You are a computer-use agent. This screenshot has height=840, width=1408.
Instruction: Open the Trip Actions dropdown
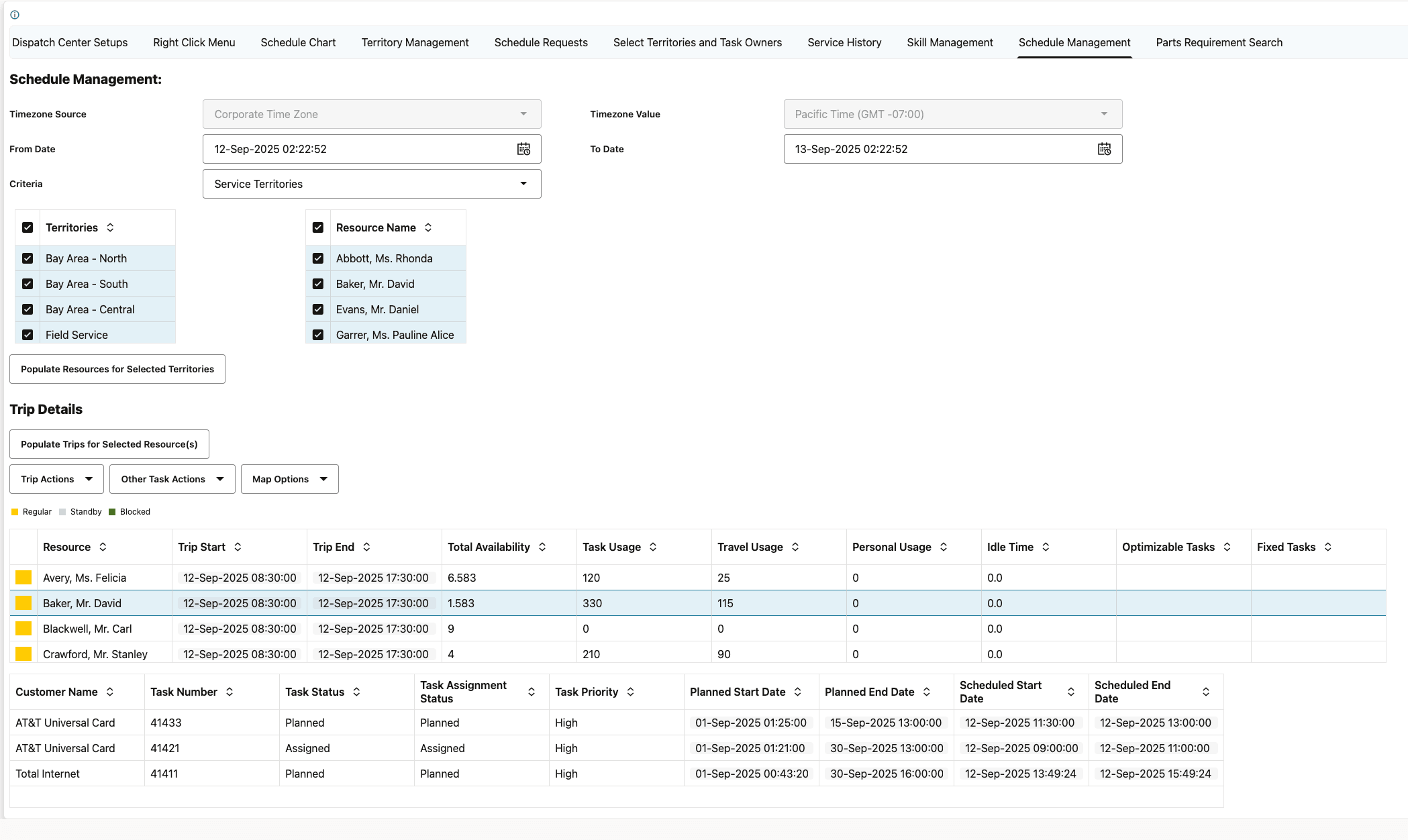coord(56,478)
